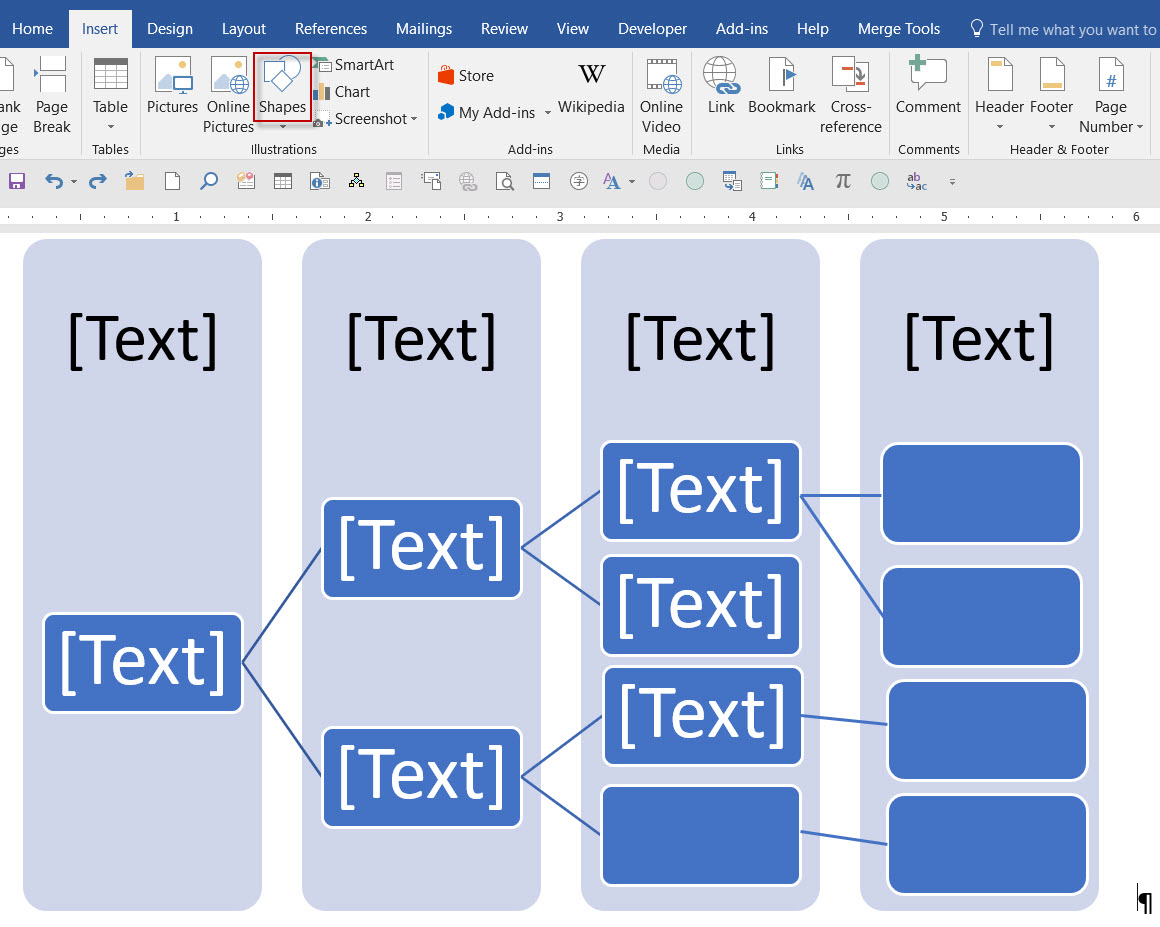The image size is (1160, 927).
Task: Open the Wikipedia add-in
Action: point(591,90)
